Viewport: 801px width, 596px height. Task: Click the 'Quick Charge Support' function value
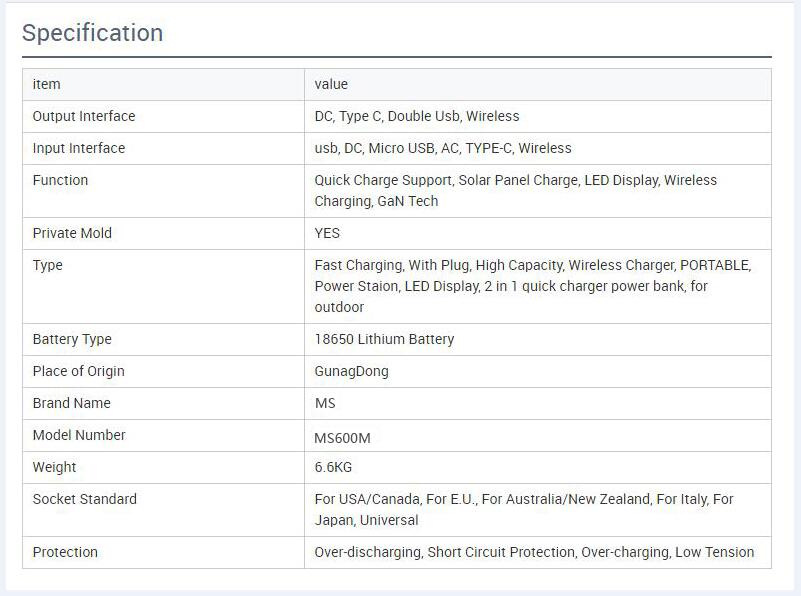(384, 180)
